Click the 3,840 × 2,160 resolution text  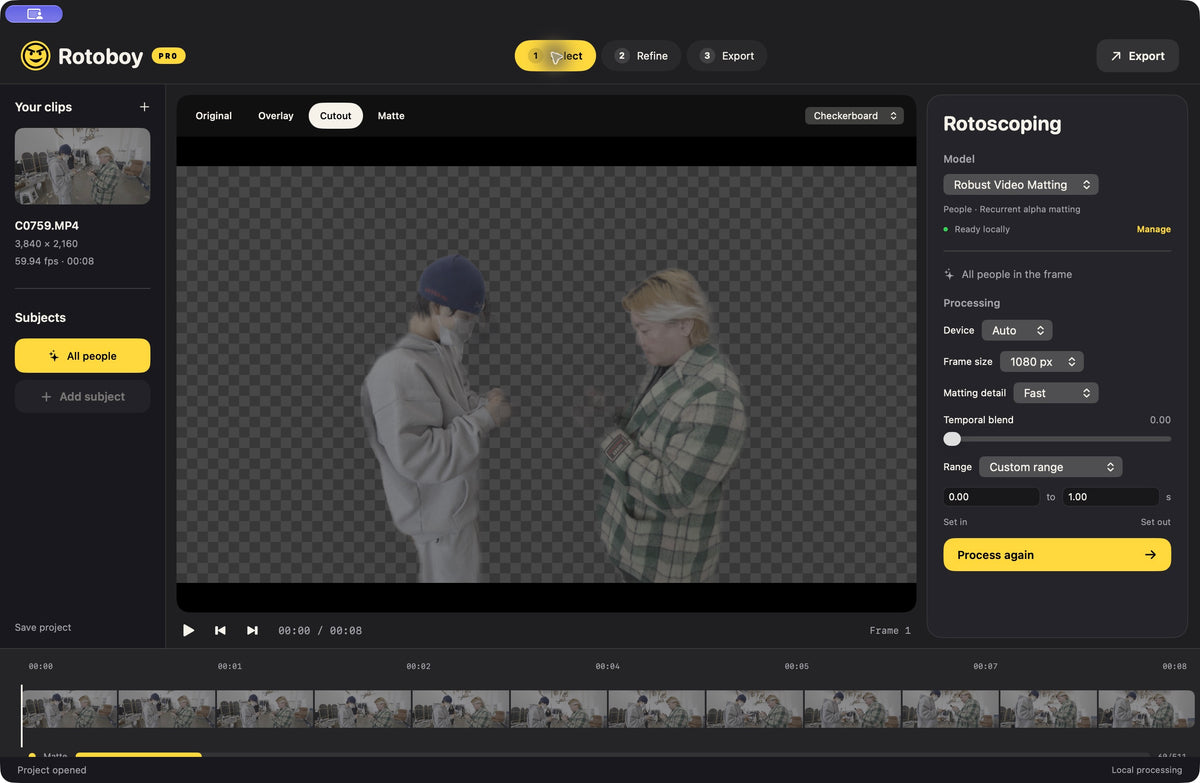(x=46, y=244)
